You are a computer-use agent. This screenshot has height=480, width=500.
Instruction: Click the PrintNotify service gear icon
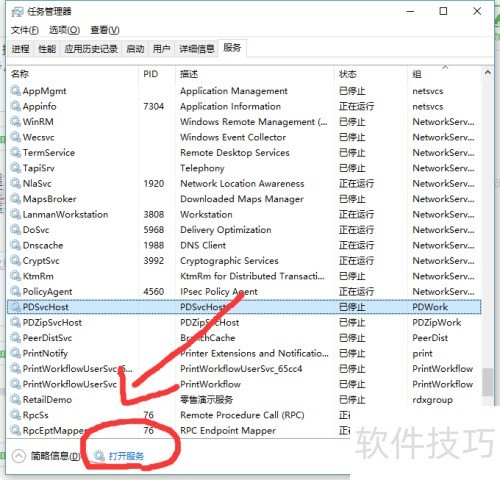(15, 353)
